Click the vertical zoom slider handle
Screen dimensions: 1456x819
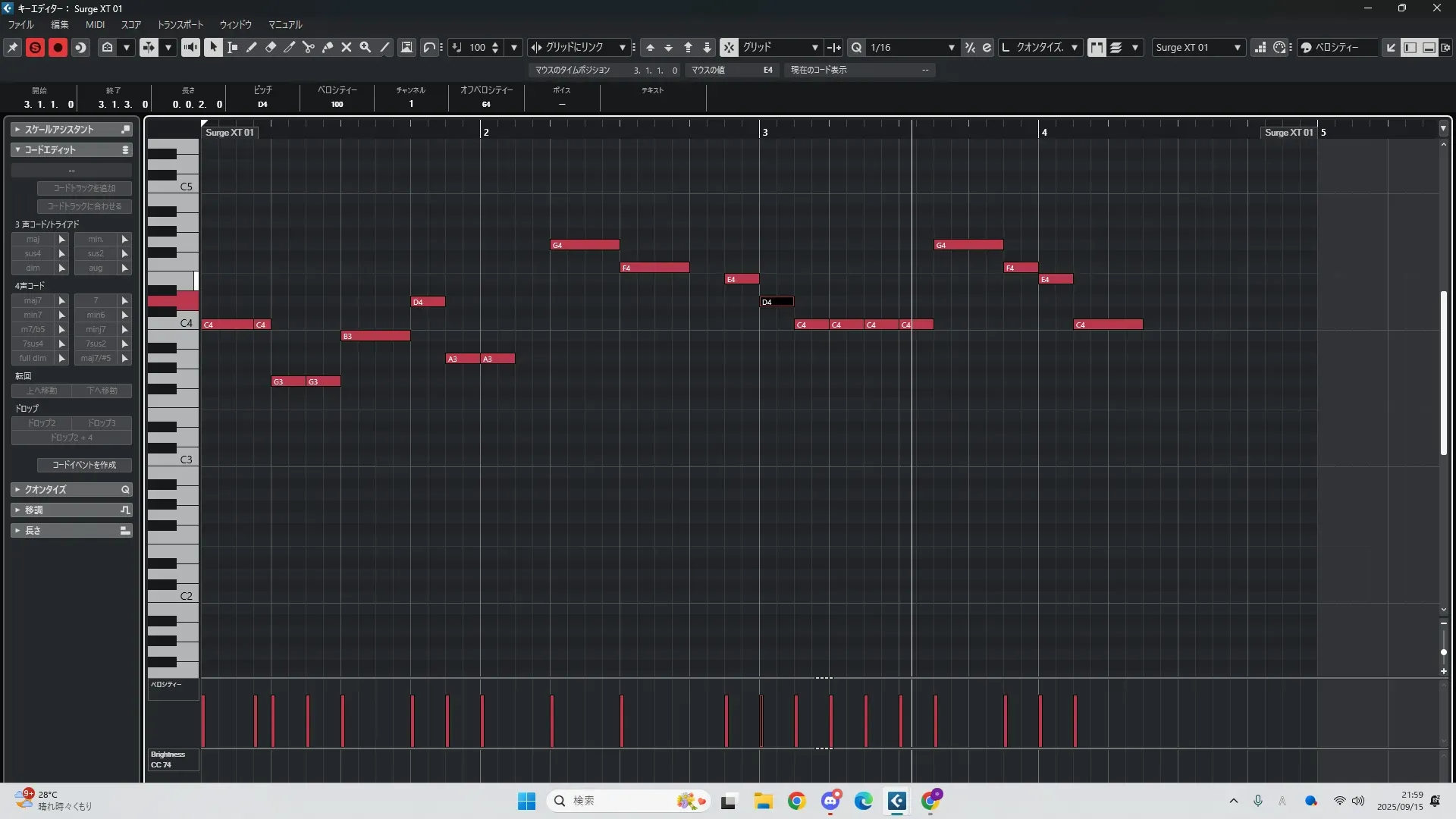click(1443, 651)
